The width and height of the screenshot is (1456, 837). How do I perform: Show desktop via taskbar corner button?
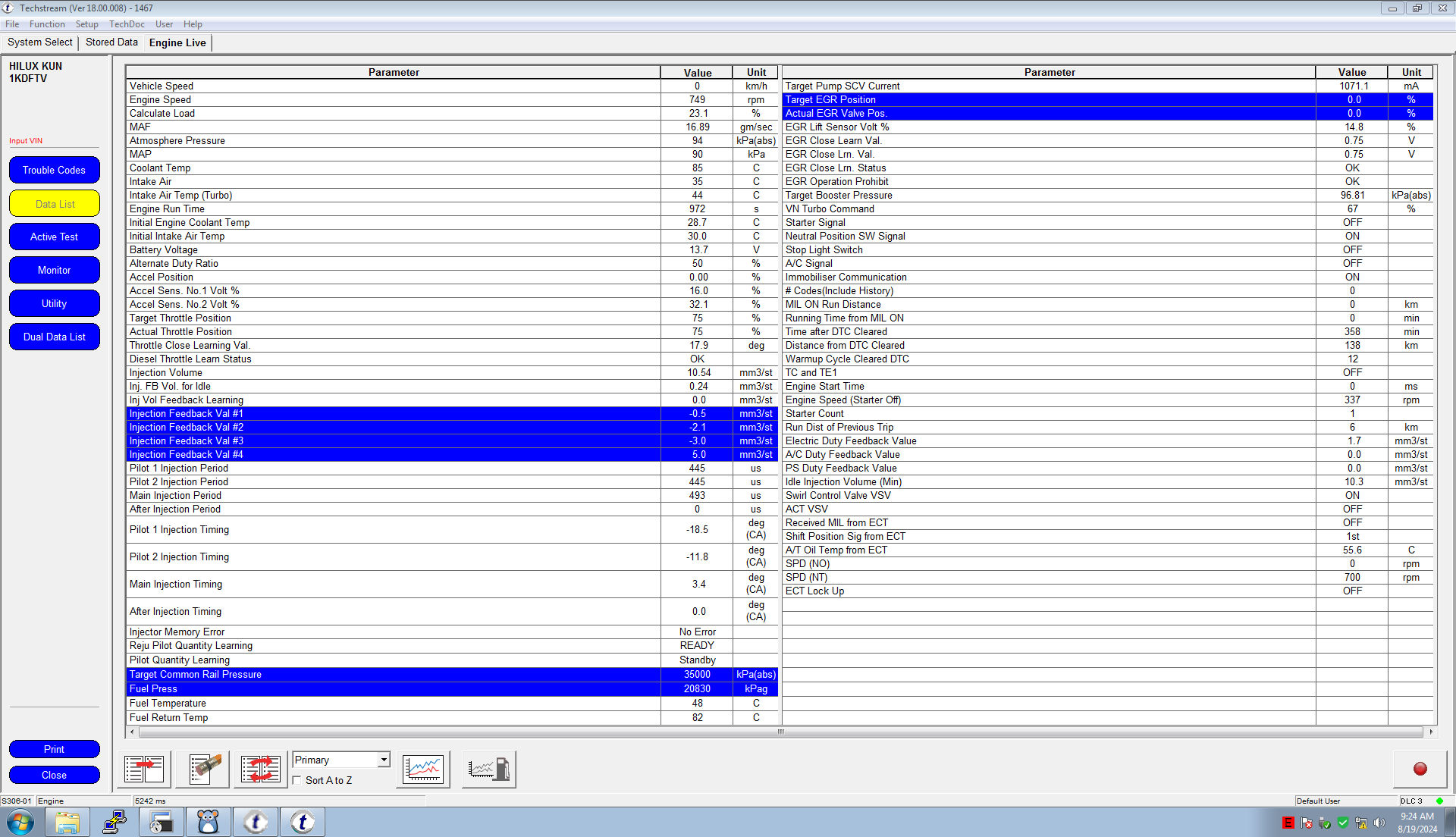tap(1450, 823)
